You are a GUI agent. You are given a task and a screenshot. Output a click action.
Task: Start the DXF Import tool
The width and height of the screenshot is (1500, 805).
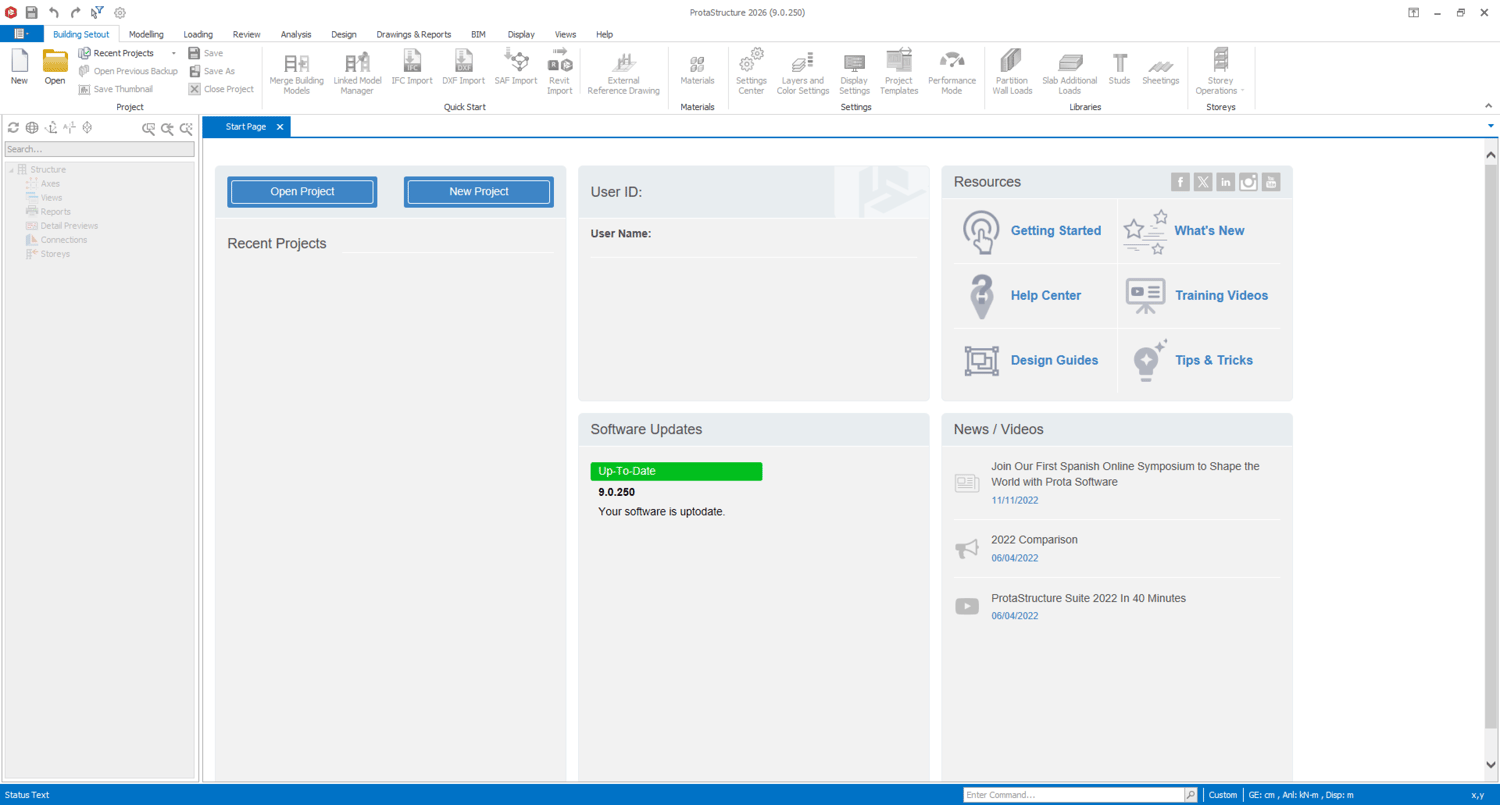coord(463,68)
